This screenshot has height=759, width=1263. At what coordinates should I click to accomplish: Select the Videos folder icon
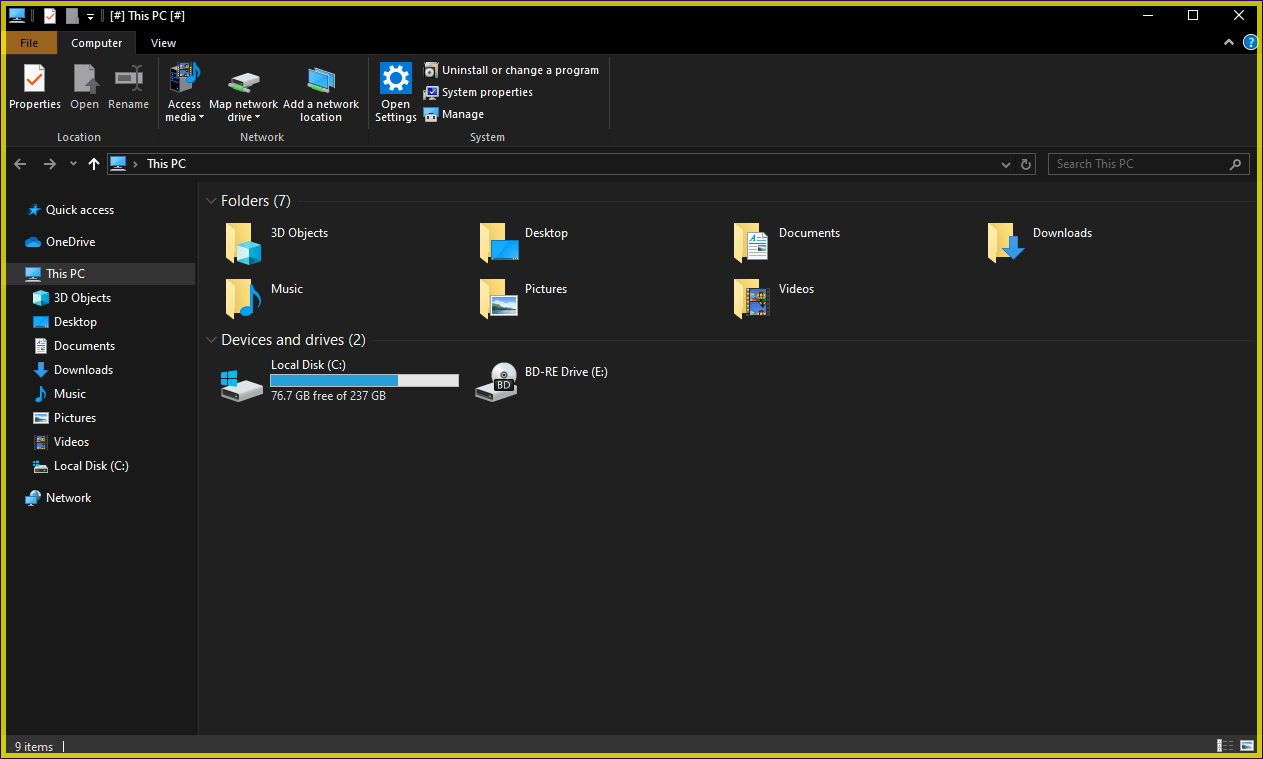coord(751,299)
